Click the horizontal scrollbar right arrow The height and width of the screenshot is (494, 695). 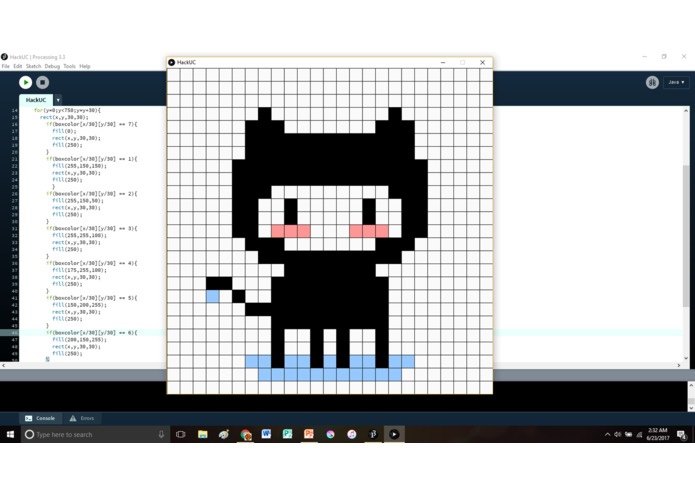point(679,366)
